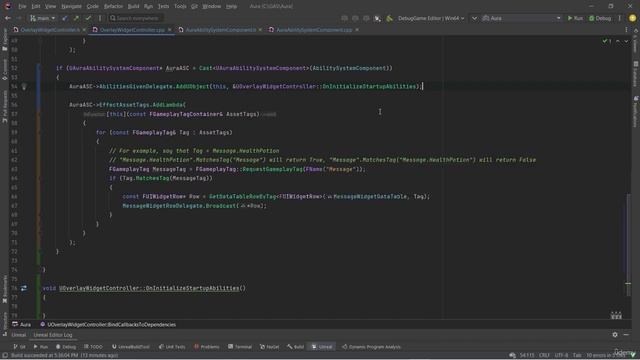This screenshot has width=640, height=360.
Task: Expand the chevron before Aura run configuration
Action: pos(474,18)
